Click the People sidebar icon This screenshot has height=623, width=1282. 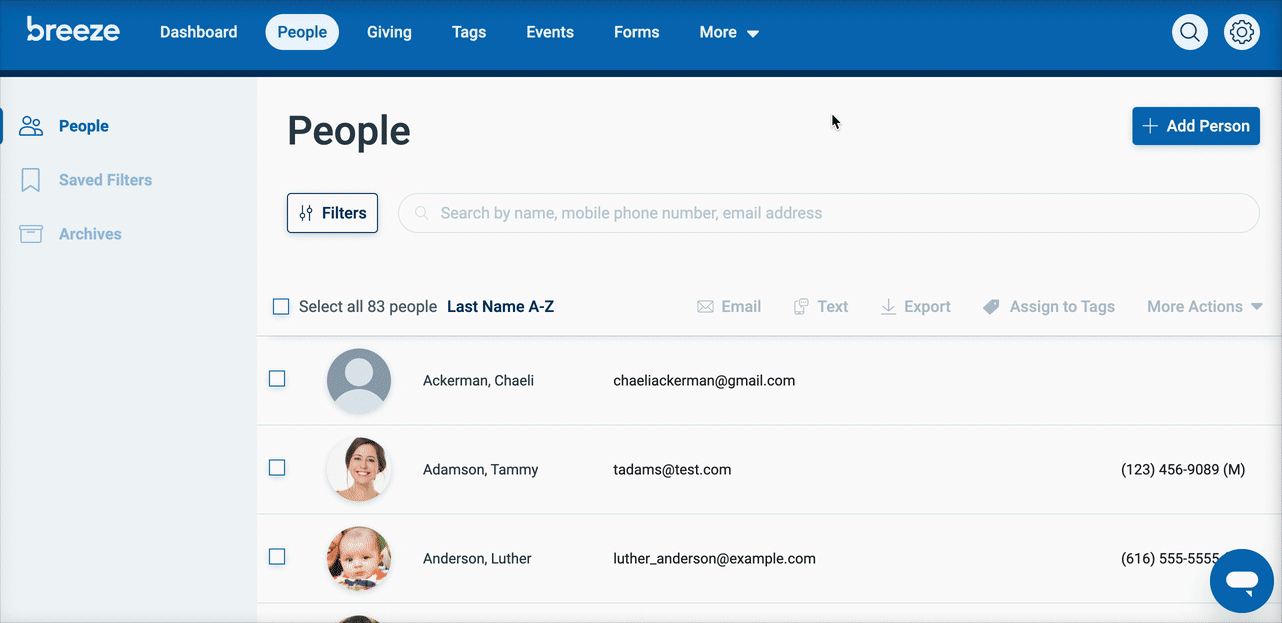click(x=31, y=126)
